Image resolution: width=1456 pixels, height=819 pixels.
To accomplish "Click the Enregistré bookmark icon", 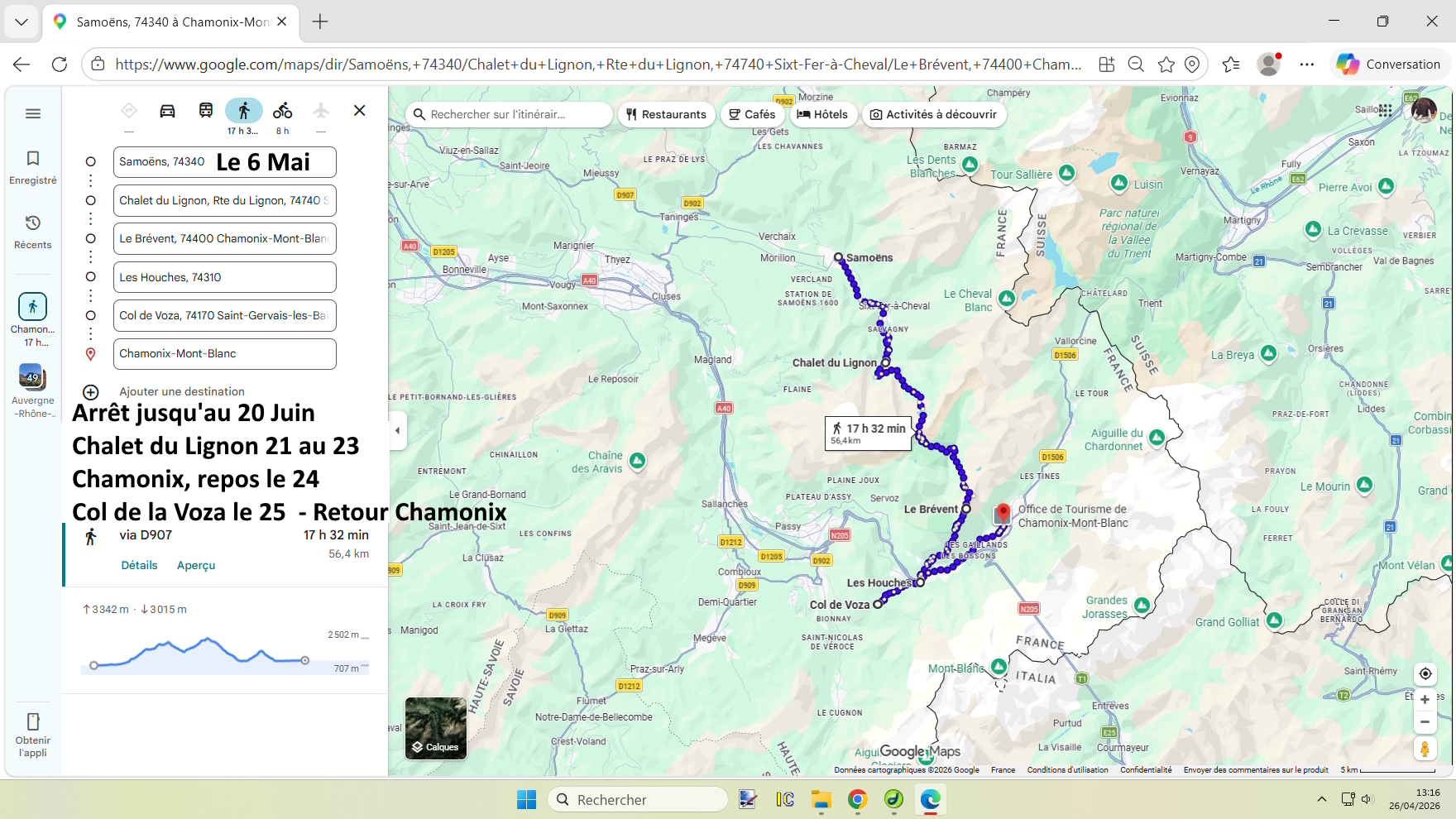I will pos(33,158).
